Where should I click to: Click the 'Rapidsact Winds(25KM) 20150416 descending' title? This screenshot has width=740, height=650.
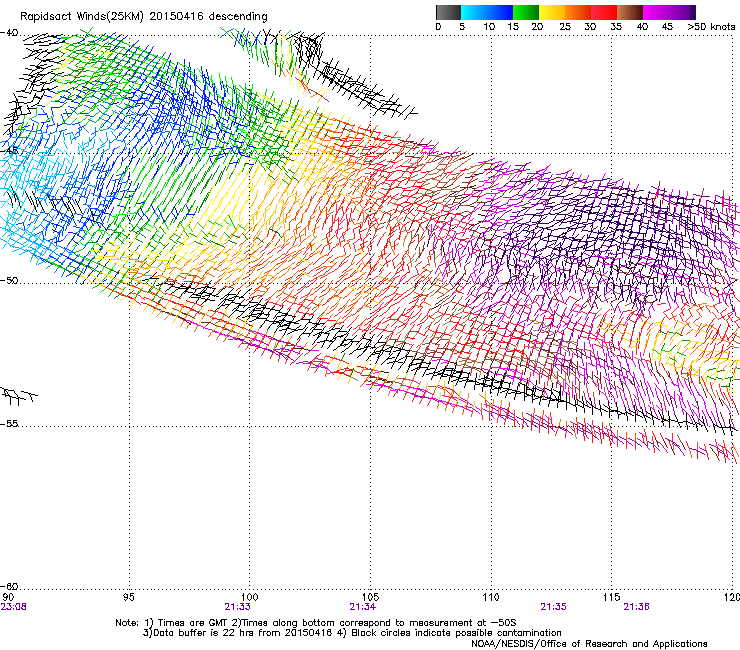pyautogui.click(x=143, y=17)
